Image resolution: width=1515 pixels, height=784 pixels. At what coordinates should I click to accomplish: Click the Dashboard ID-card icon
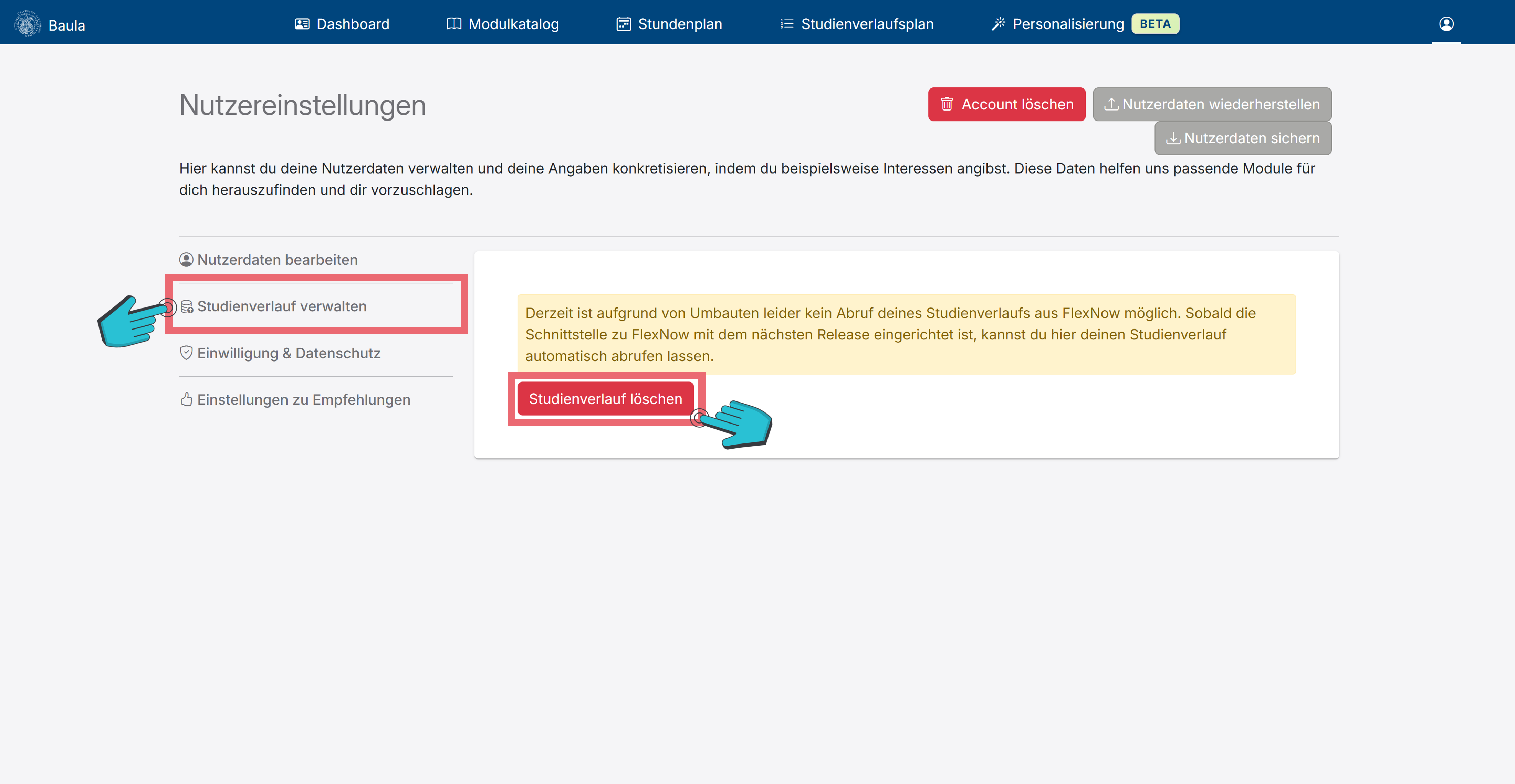(302, 23)
